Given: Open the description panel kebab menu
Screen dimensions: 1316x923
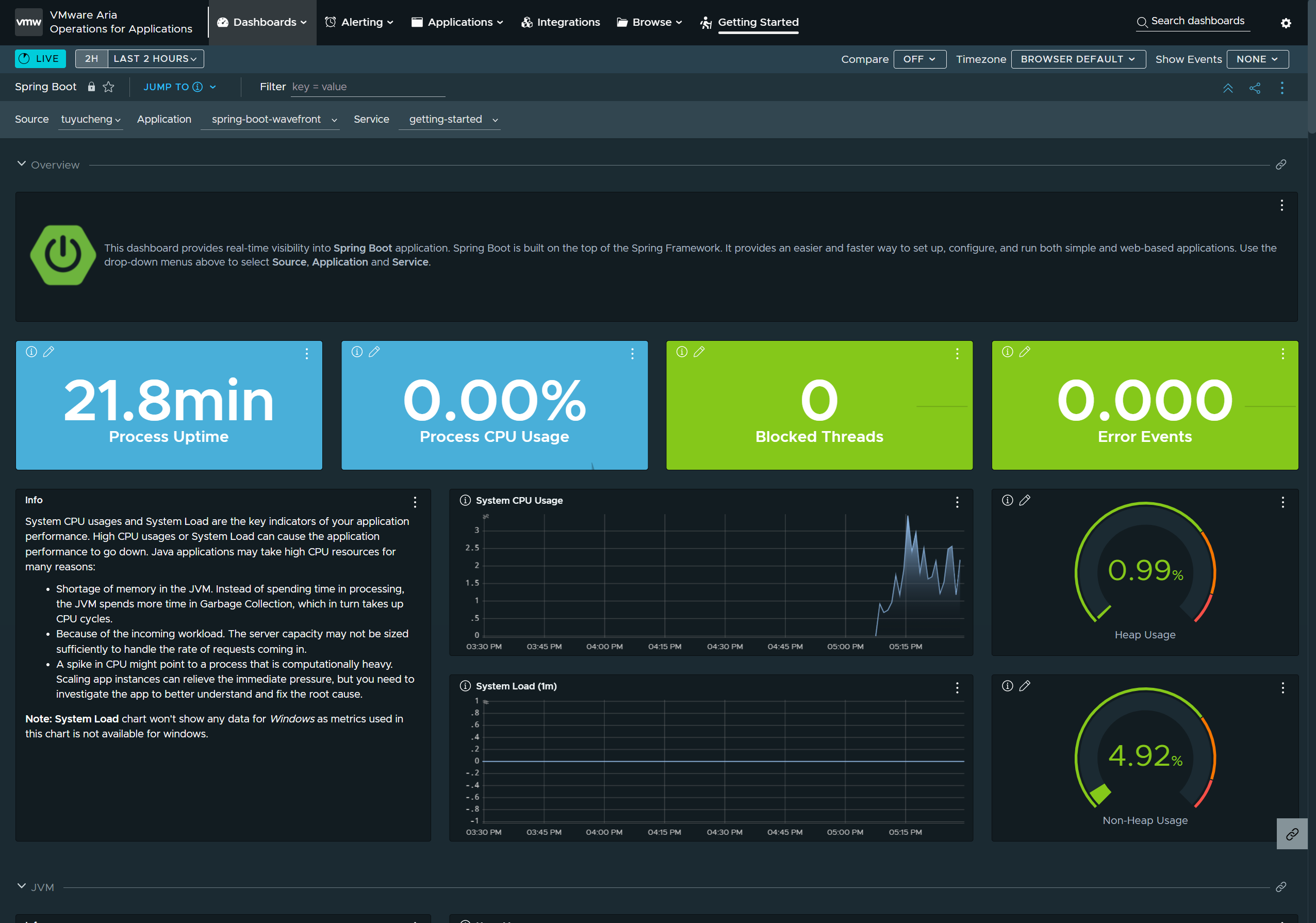Looking at the screenshot, I should (x=1281, y=205).
